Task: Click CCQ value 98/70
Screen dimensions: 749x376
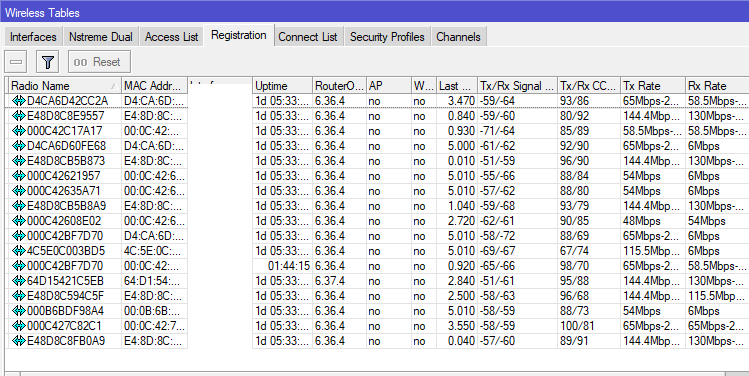Action: (x=575, y=266)
